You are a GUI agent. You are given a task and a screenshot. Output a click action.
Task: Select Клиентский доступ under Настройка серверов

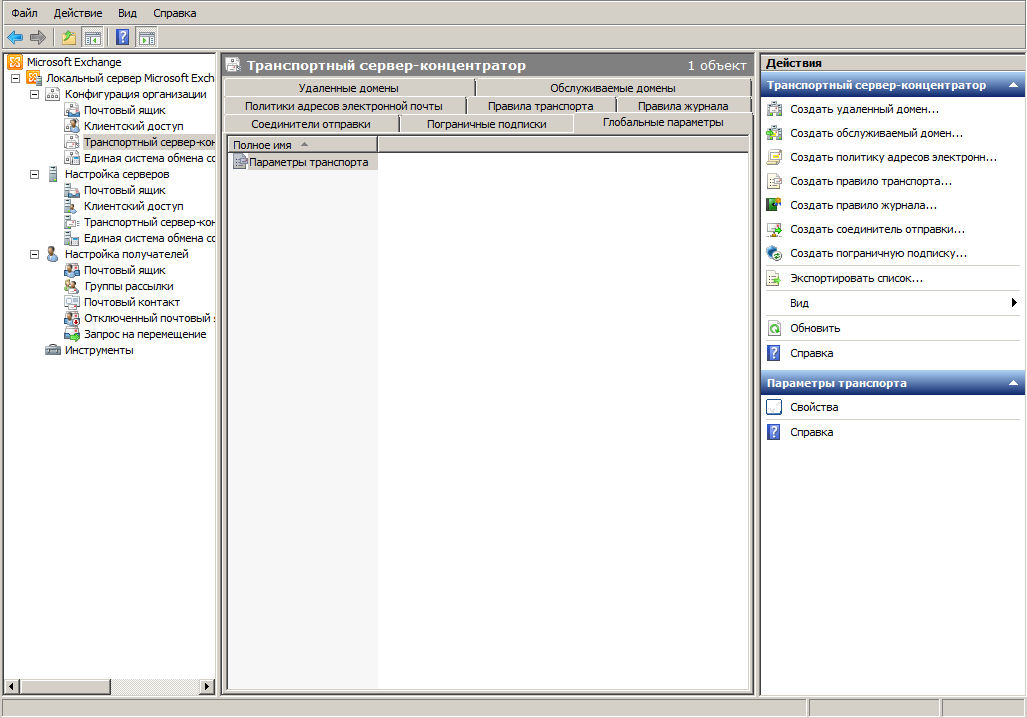click(x=134, y=206)
